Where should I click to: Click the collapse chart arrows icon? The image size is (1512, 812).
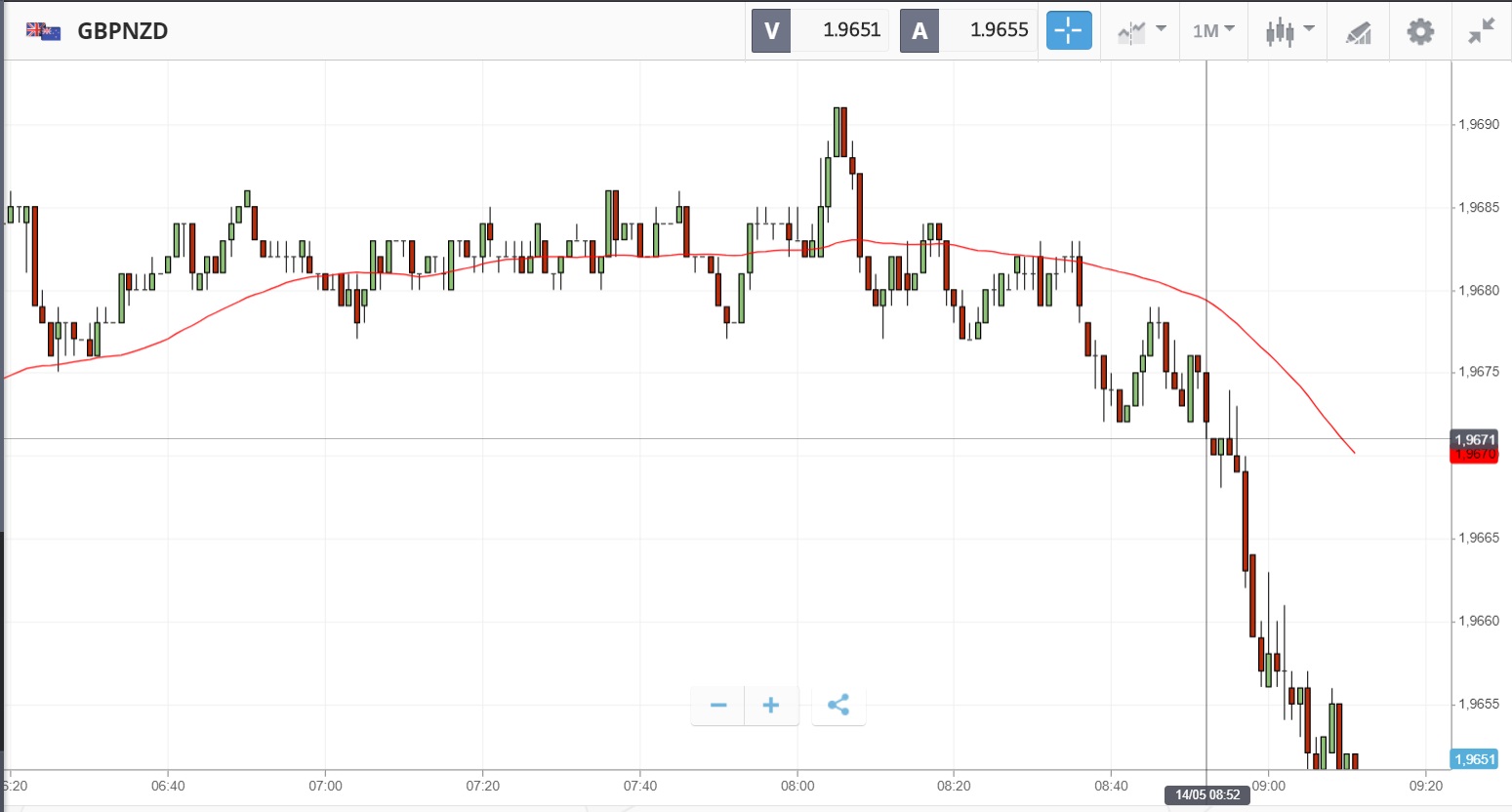coord(1481,31)
